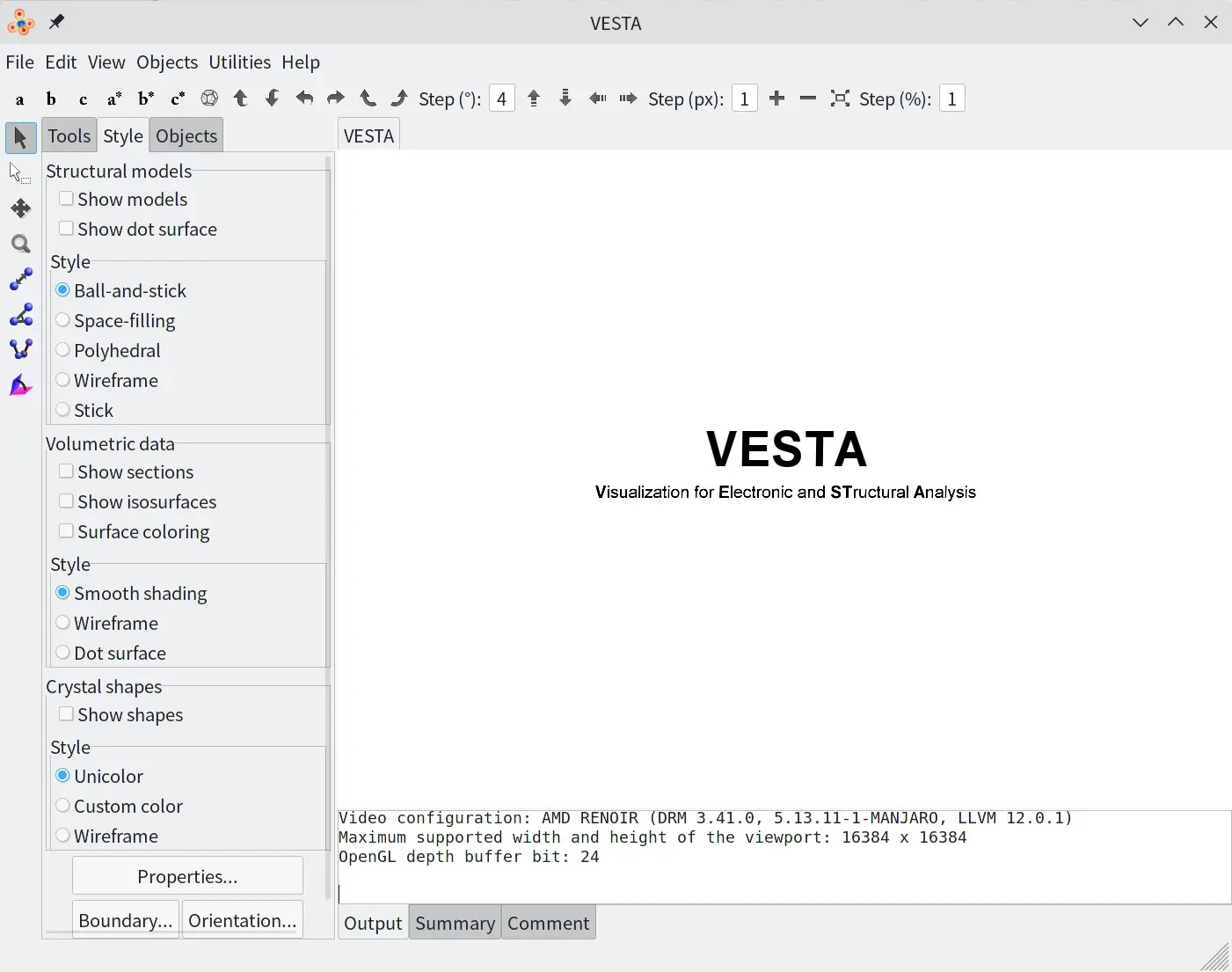
Task: Activate the Rotate pointer tool
Action: (x=21, y=137)
